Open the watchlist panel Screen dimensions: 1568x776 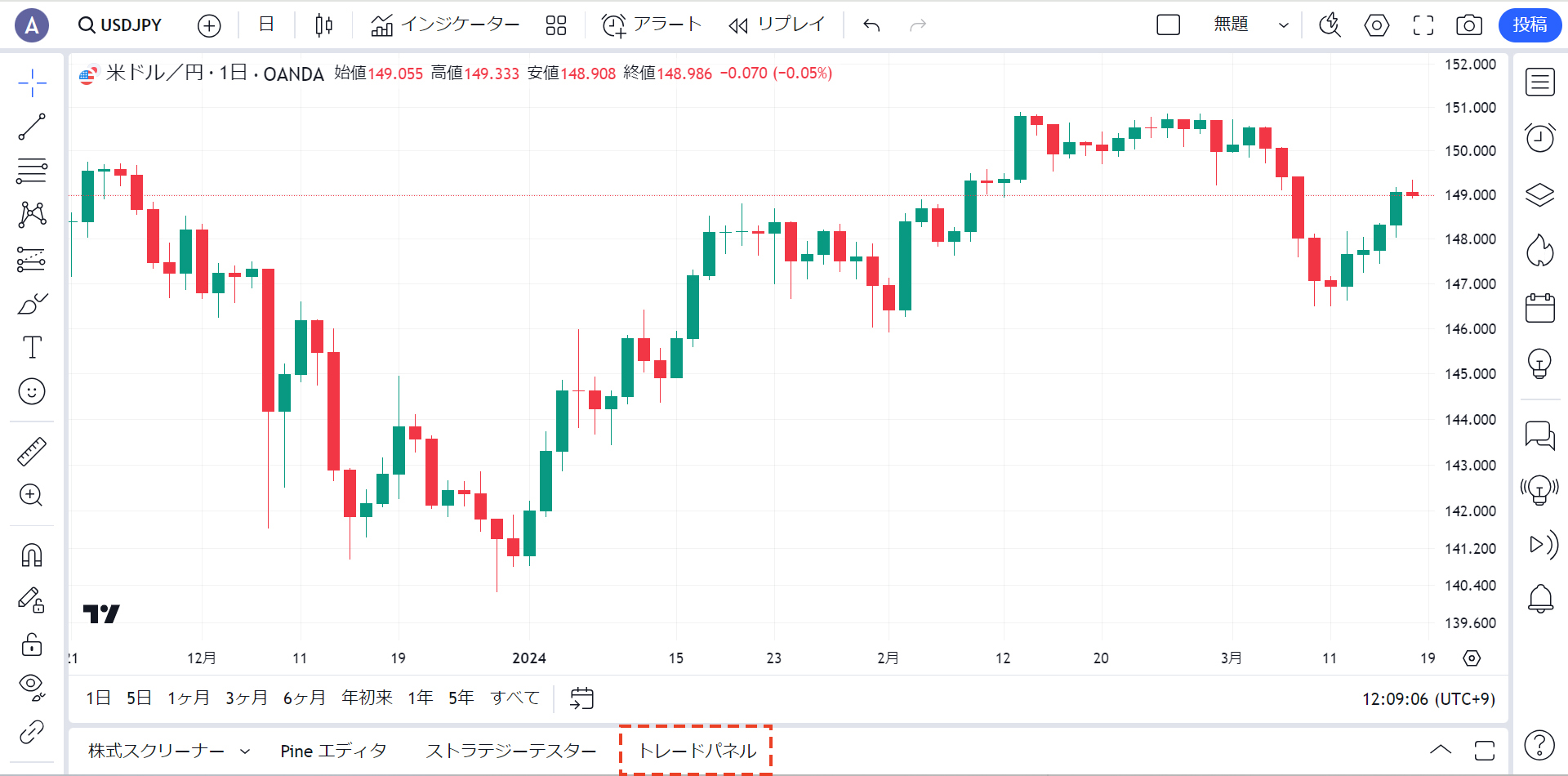[x=1540, y=83]
